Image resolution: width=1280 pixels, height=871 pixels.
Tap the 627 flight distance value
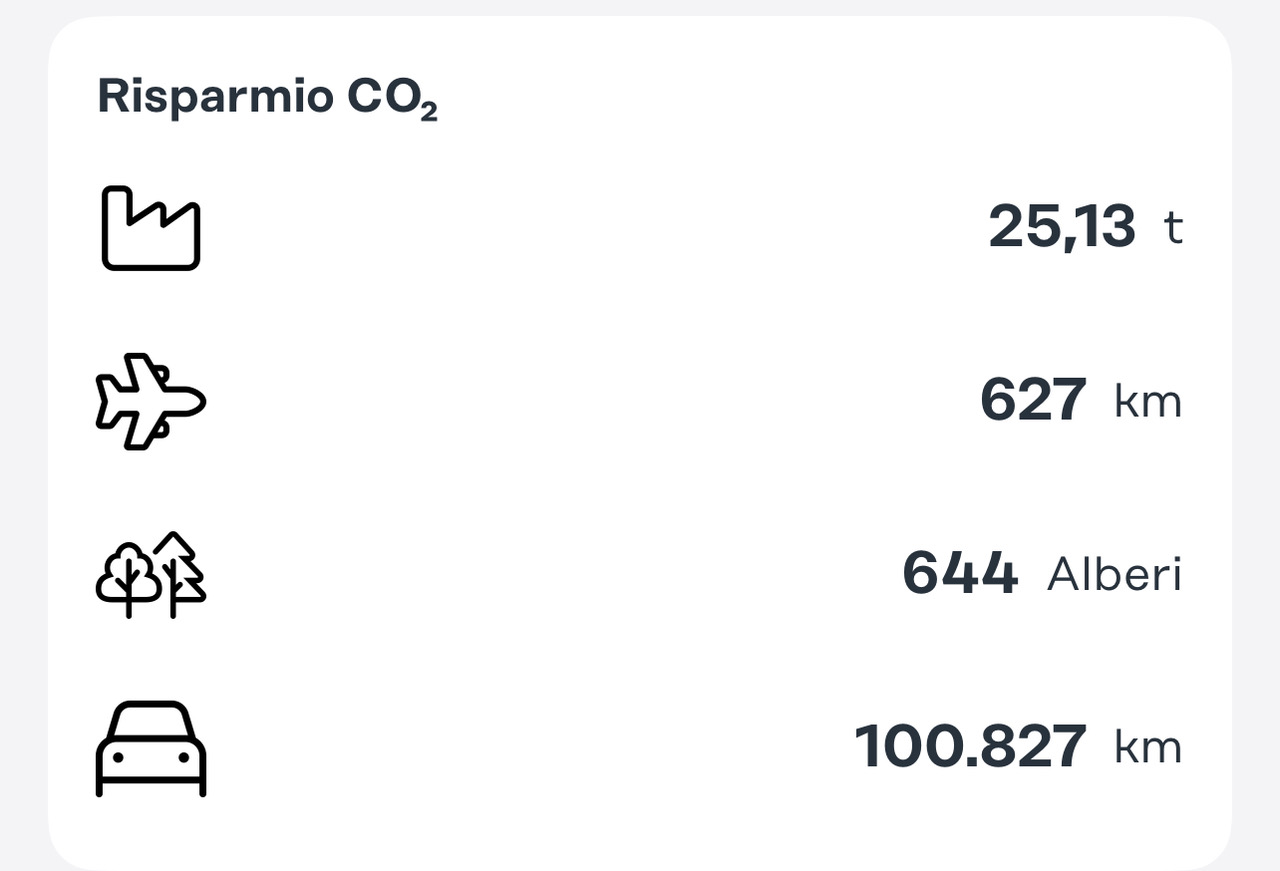point(1033,400)
